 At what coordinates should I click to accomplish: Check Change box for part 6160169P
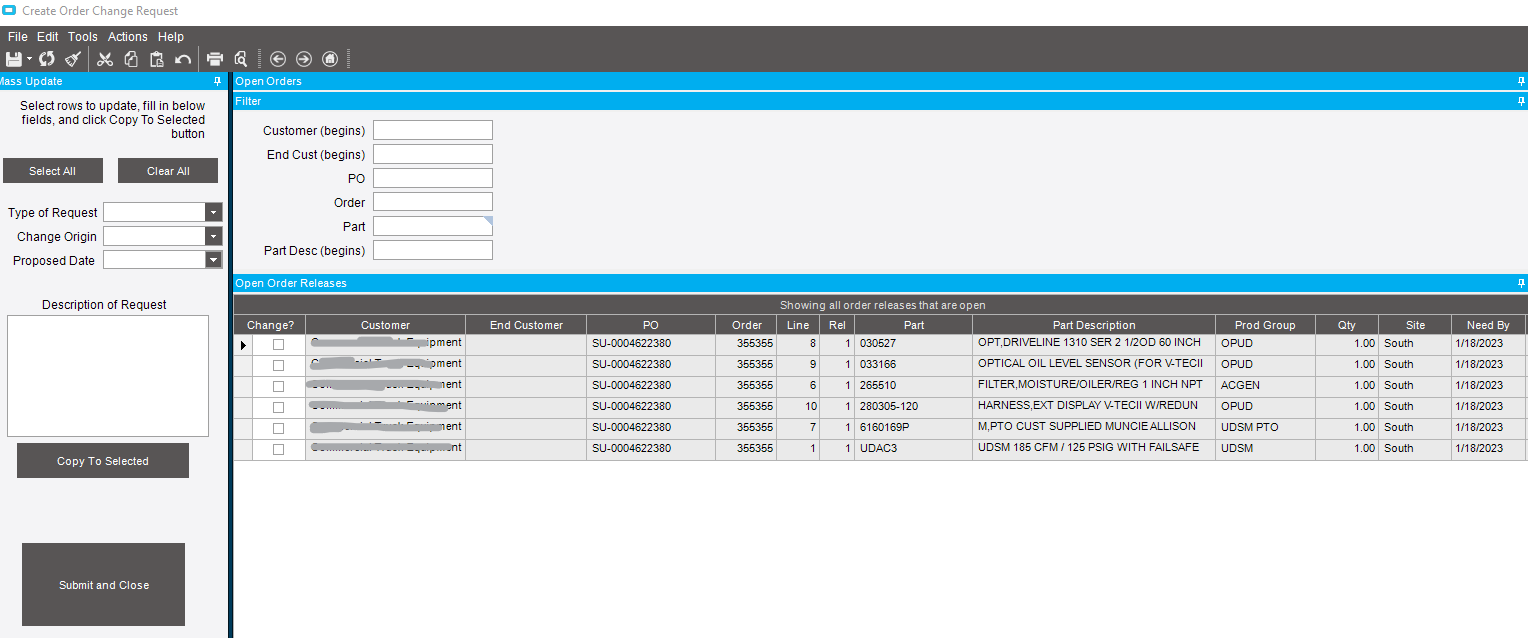(x=278, y=428)
